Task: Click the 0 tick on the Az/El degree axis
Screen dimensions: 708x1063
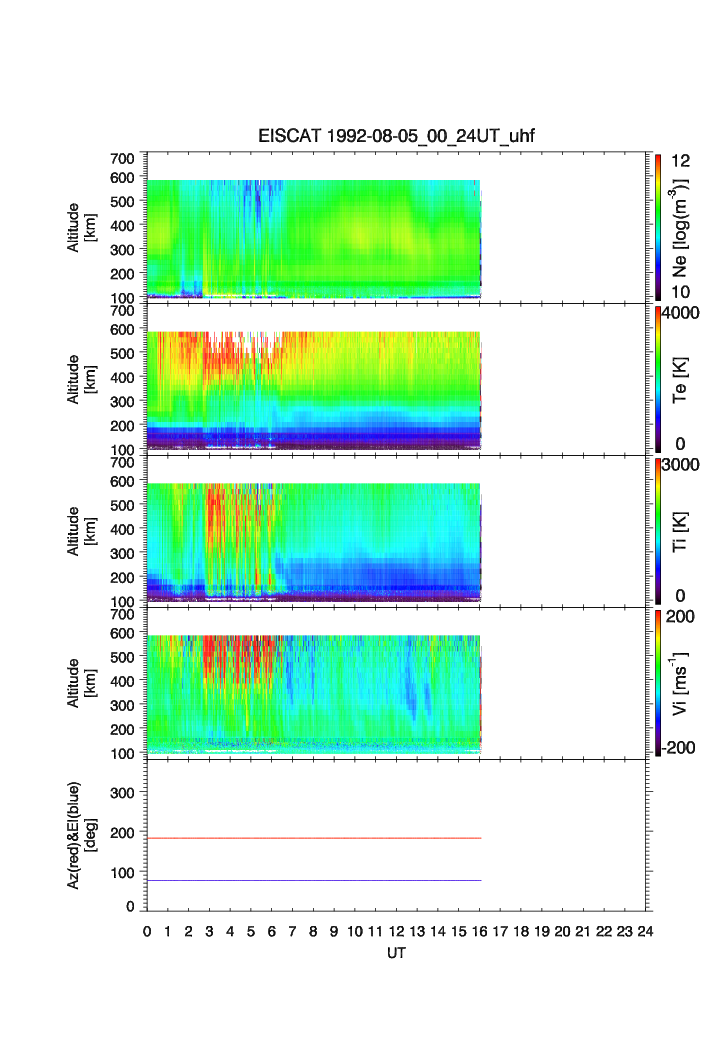Action: tap(130, 906)
